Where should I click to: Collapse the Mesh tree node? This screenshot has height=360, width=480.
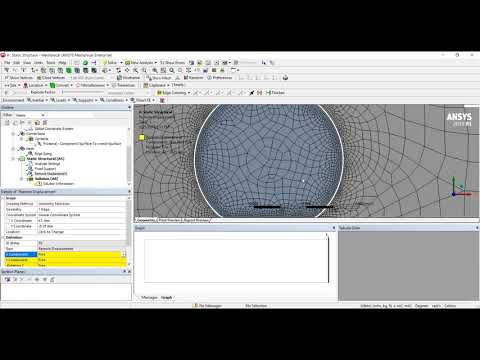click(13, 149)
